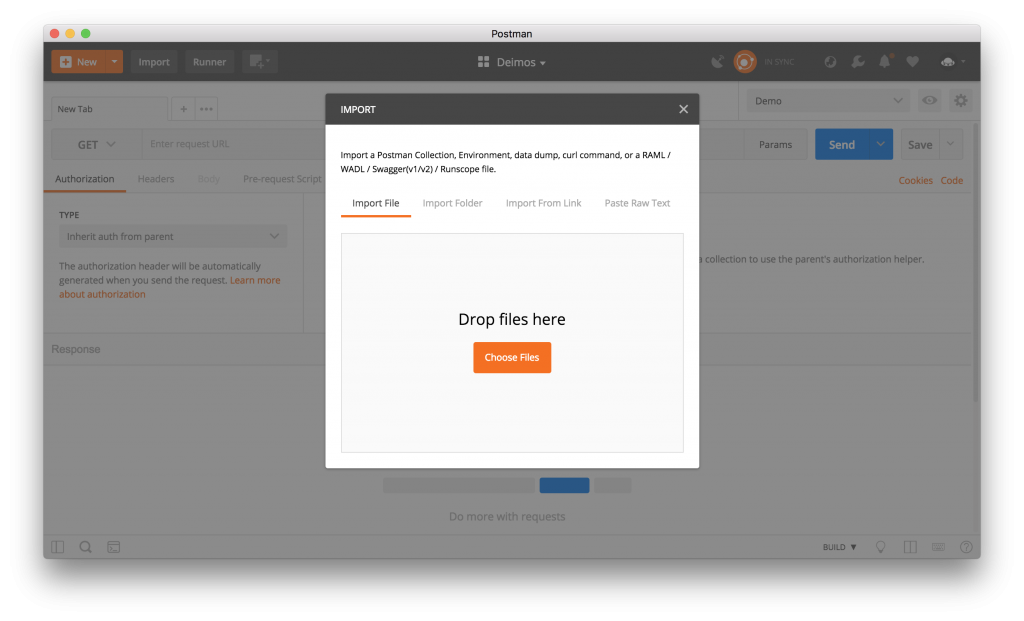
Task: Switch to the Paste Raw Text tab
Action: click(x=637, y=203)
